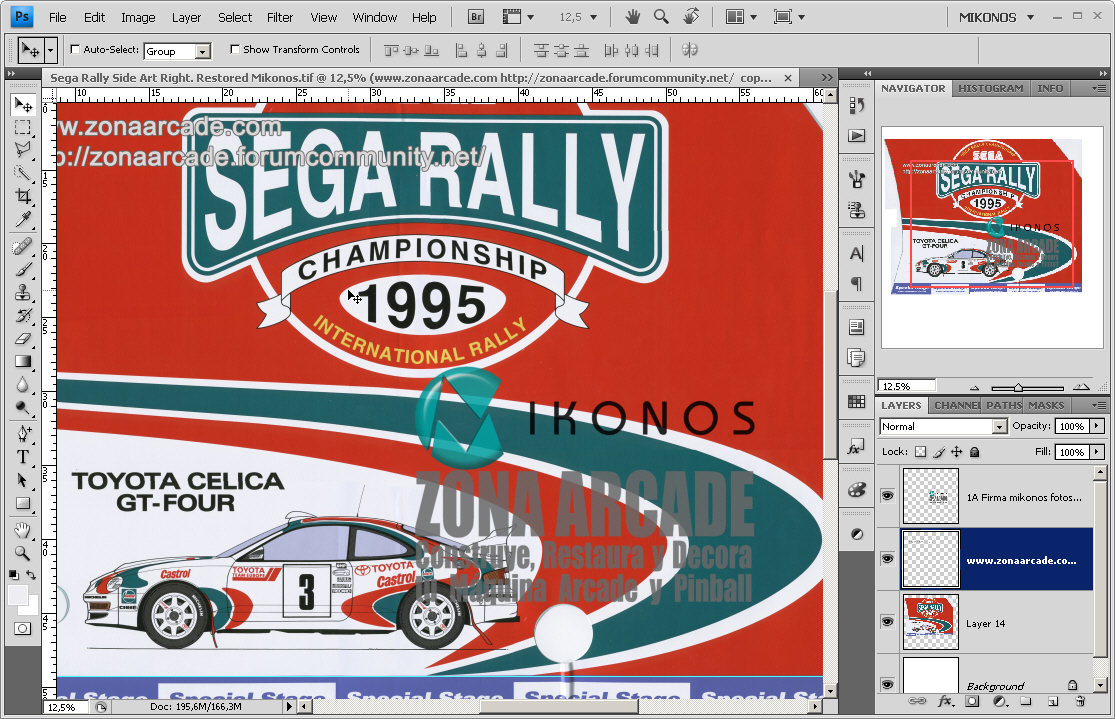Select the Rectangular Marquee tool
Screen dimensions: 1115x719
(x=23, y=128)
